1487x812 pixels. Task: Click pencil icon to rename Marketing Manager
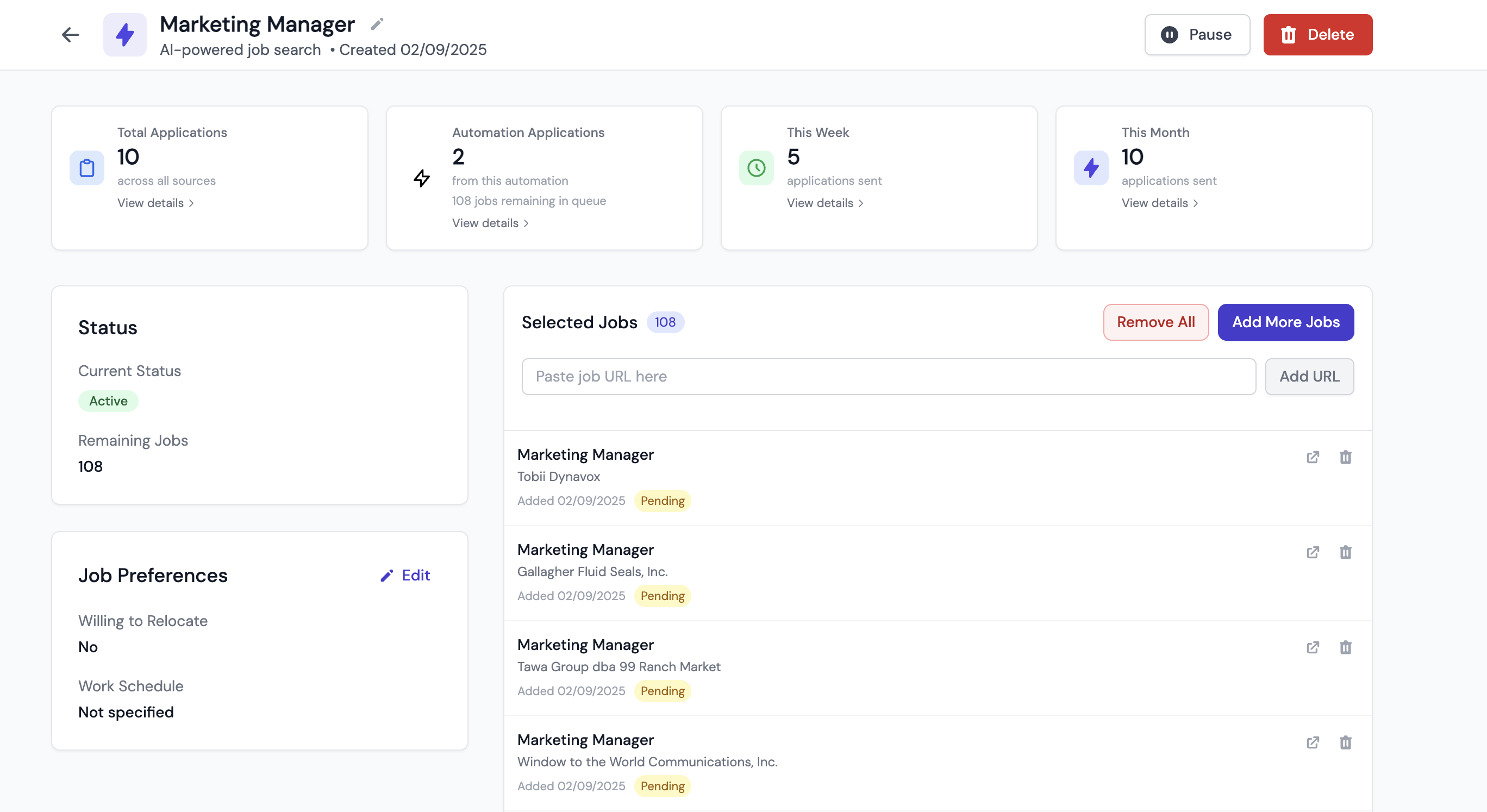coord(377,24)
